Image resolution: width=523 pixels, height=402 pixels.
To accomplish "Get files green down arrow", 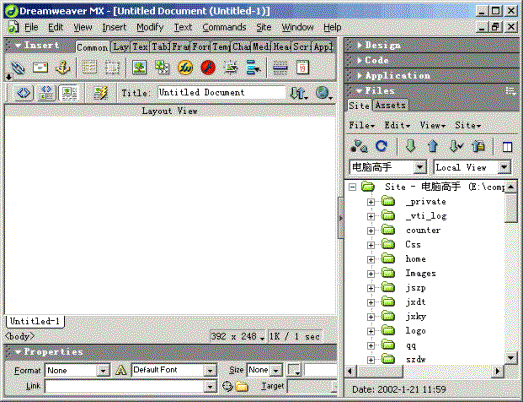I will 411,146.
